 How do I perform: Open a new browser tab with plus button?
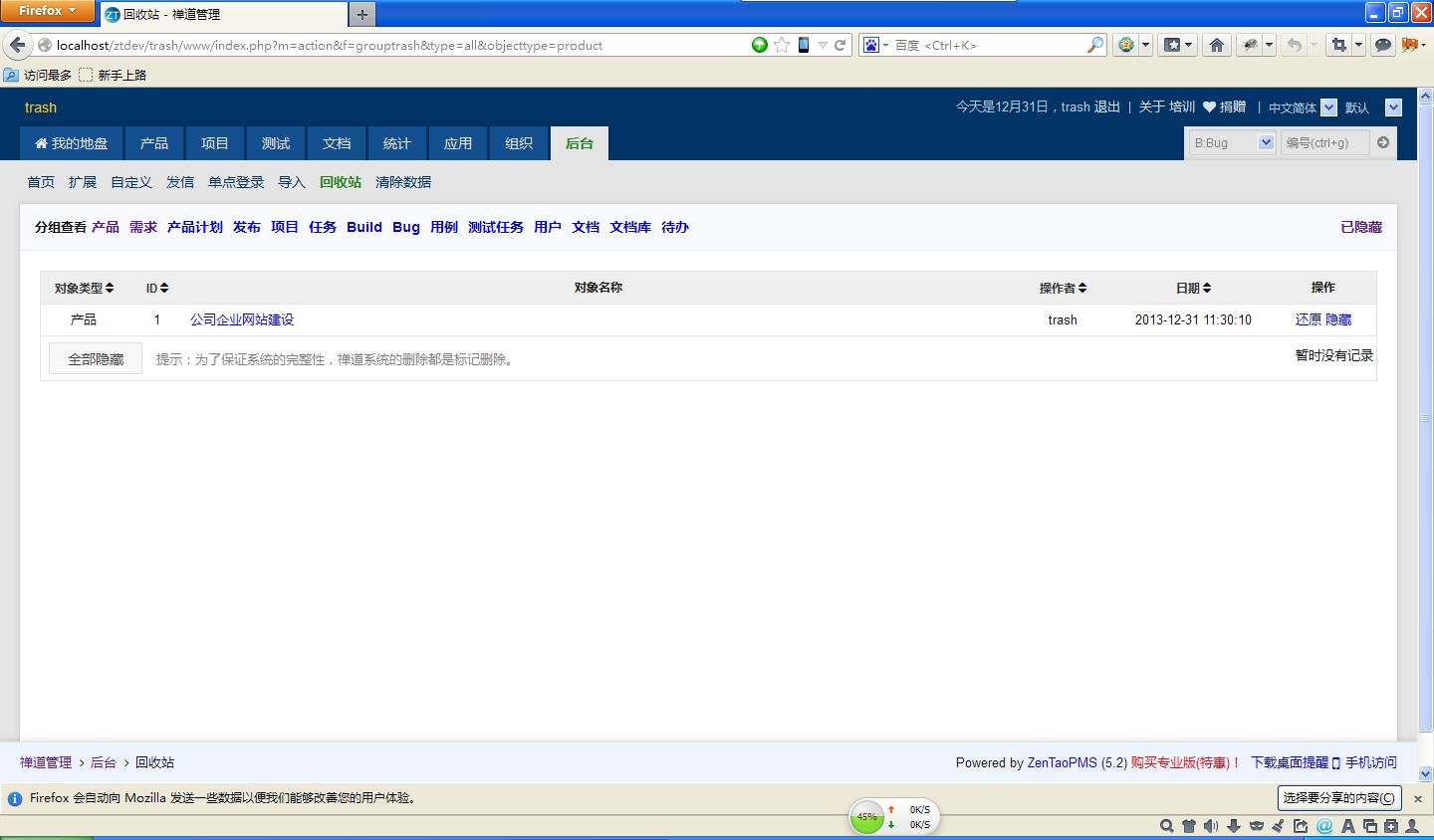(x=361, y=15)
